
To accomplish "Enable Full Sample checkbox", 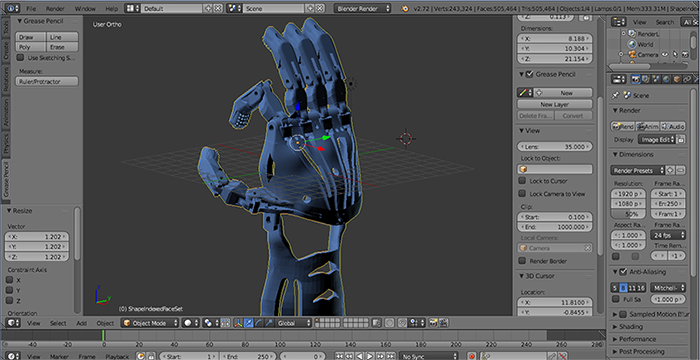I will (x=616, y=299).
